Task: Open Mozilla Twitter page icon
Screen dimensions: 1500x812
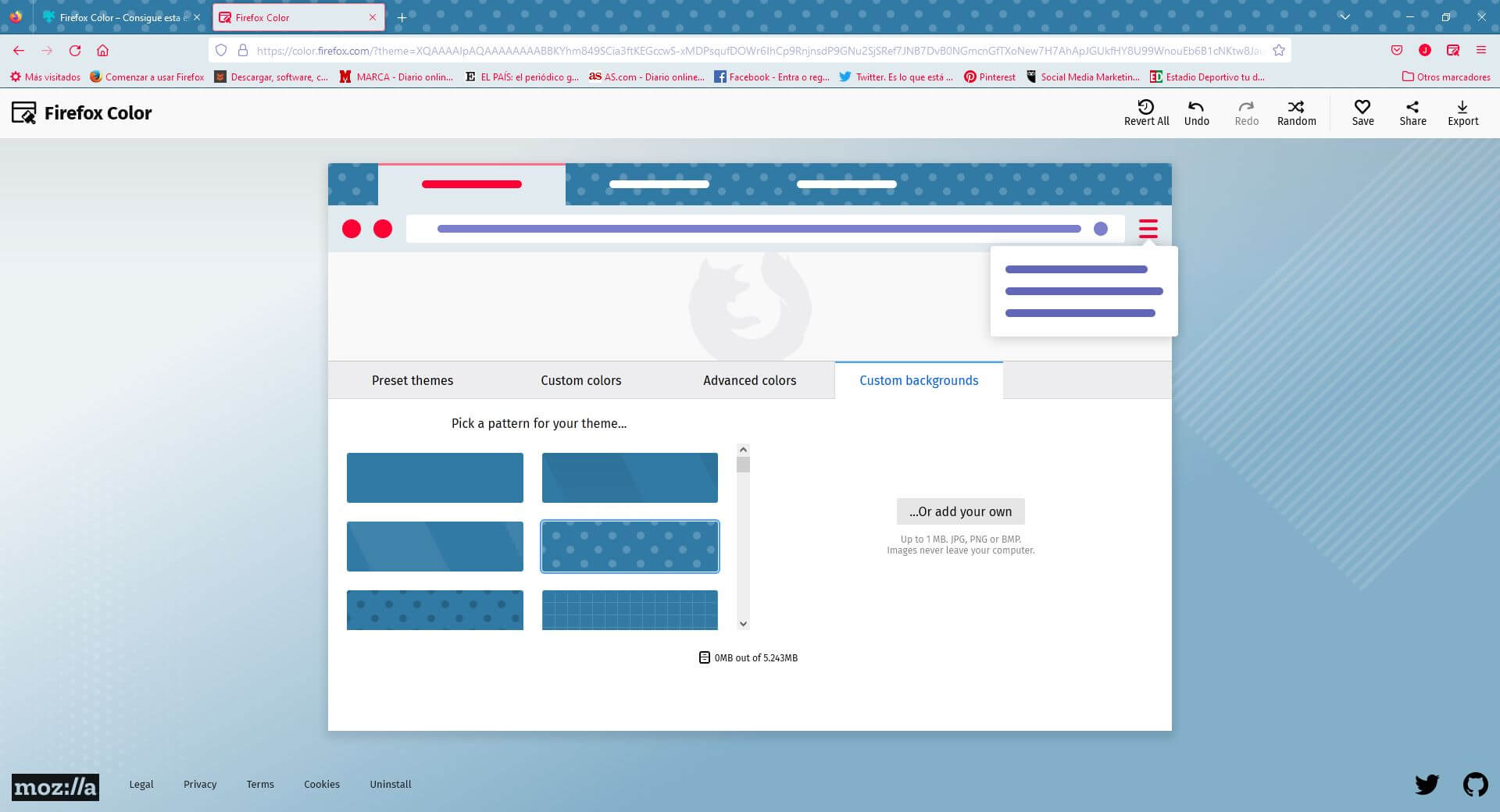Action: [1427, 785]
